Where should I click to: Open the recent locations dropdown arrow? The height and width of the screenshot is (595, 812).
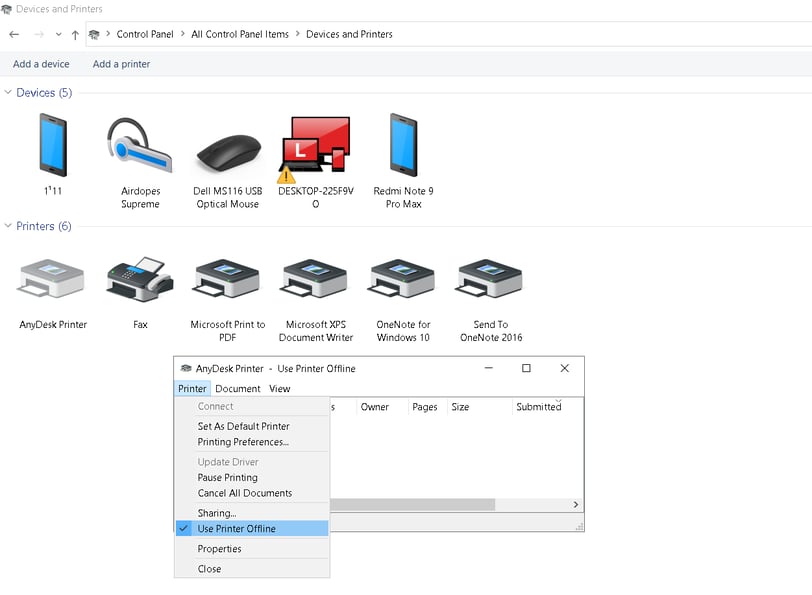point(59,34)
